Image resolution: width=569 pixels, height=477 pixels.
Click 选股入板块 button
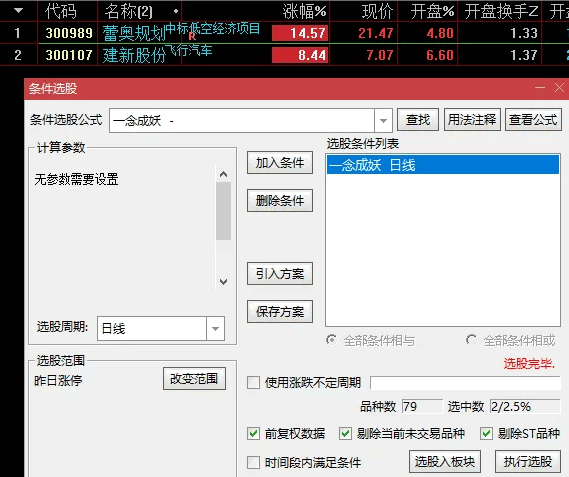pyautogui.click(x=445, y=461)
